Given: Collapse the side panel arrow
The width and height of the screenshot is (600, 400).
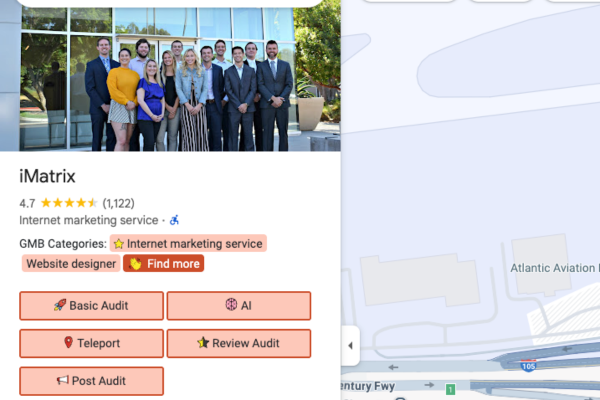Looking at the screenshot, I should click(x=350, y=346).
